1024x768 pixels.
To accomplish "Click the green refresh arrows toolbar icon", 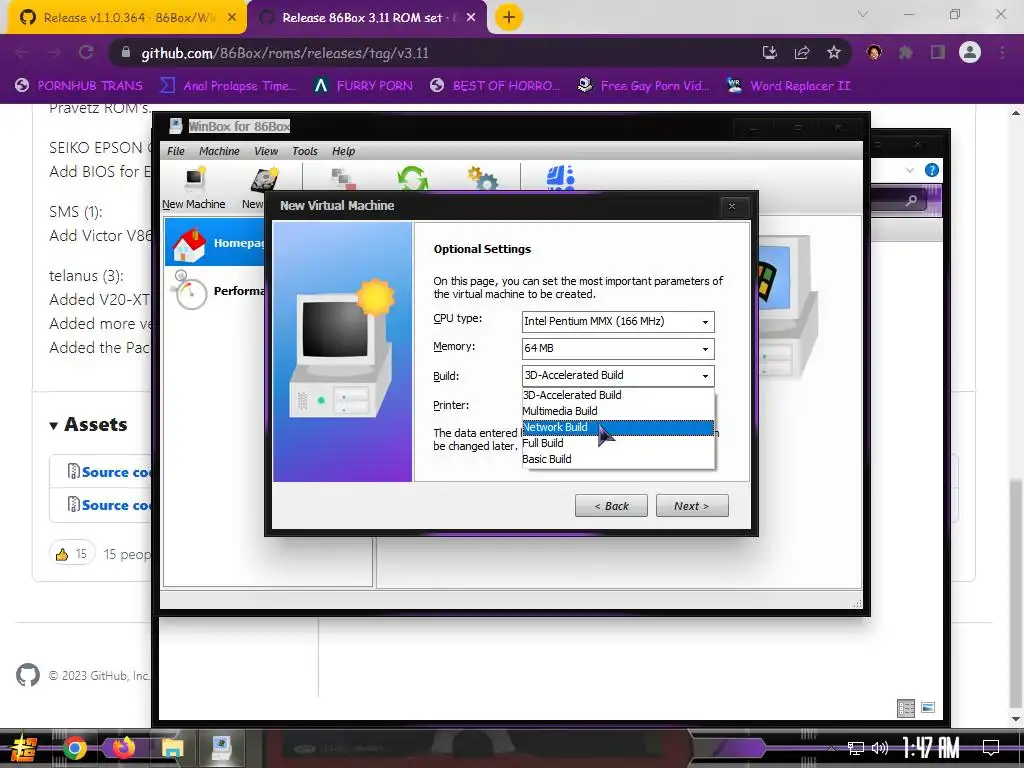I will (x=413, y=178).
